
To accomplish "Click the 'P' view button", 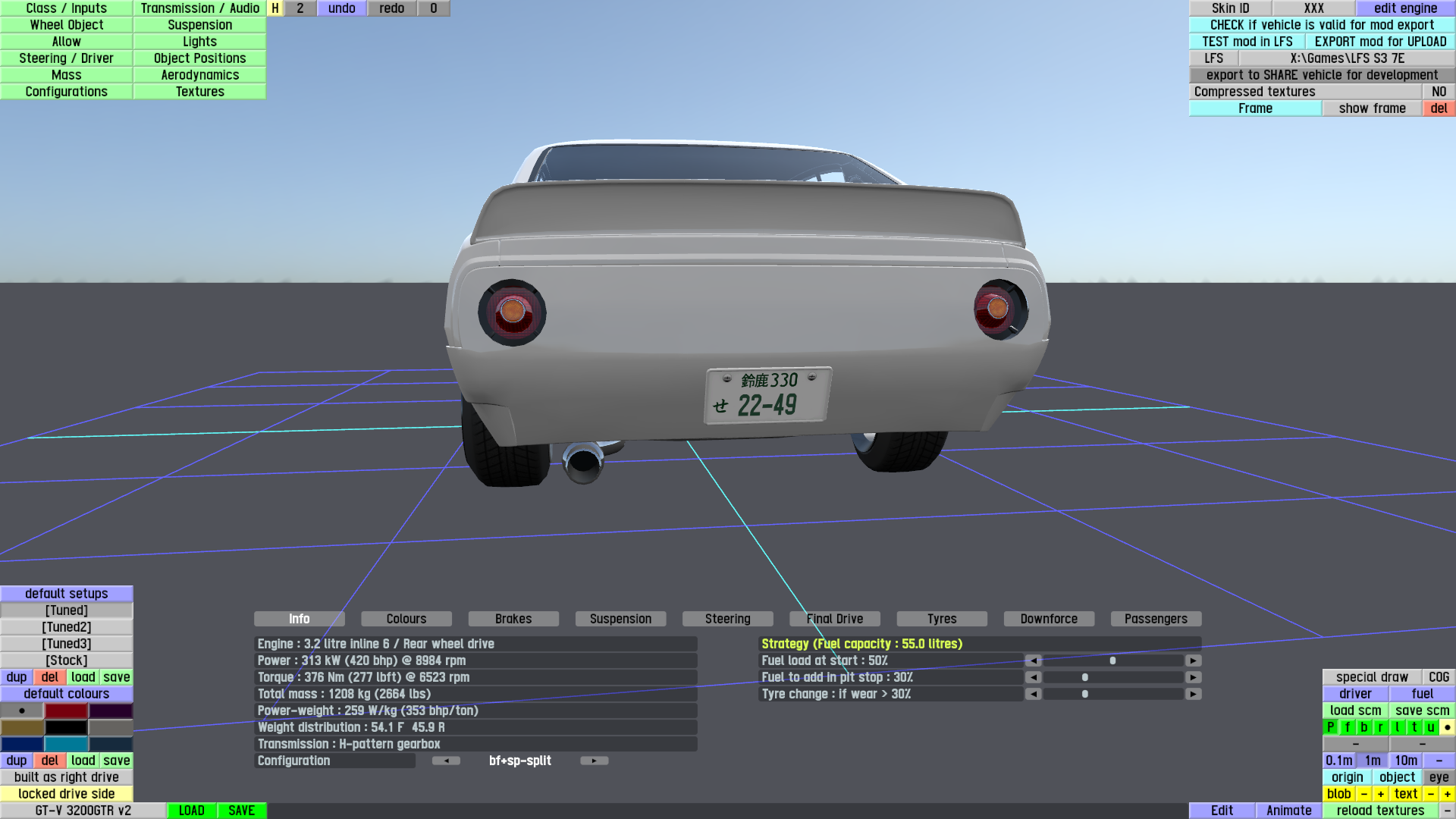I will pos(1330,727).
